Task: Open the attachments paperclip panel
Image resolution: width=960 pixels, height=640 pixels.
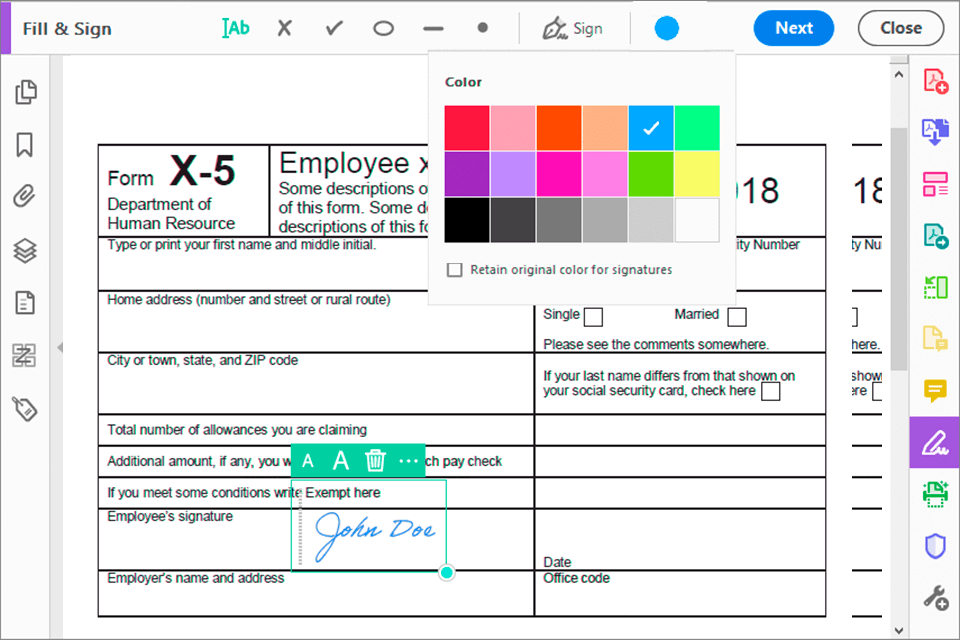Action: [24, 197]
